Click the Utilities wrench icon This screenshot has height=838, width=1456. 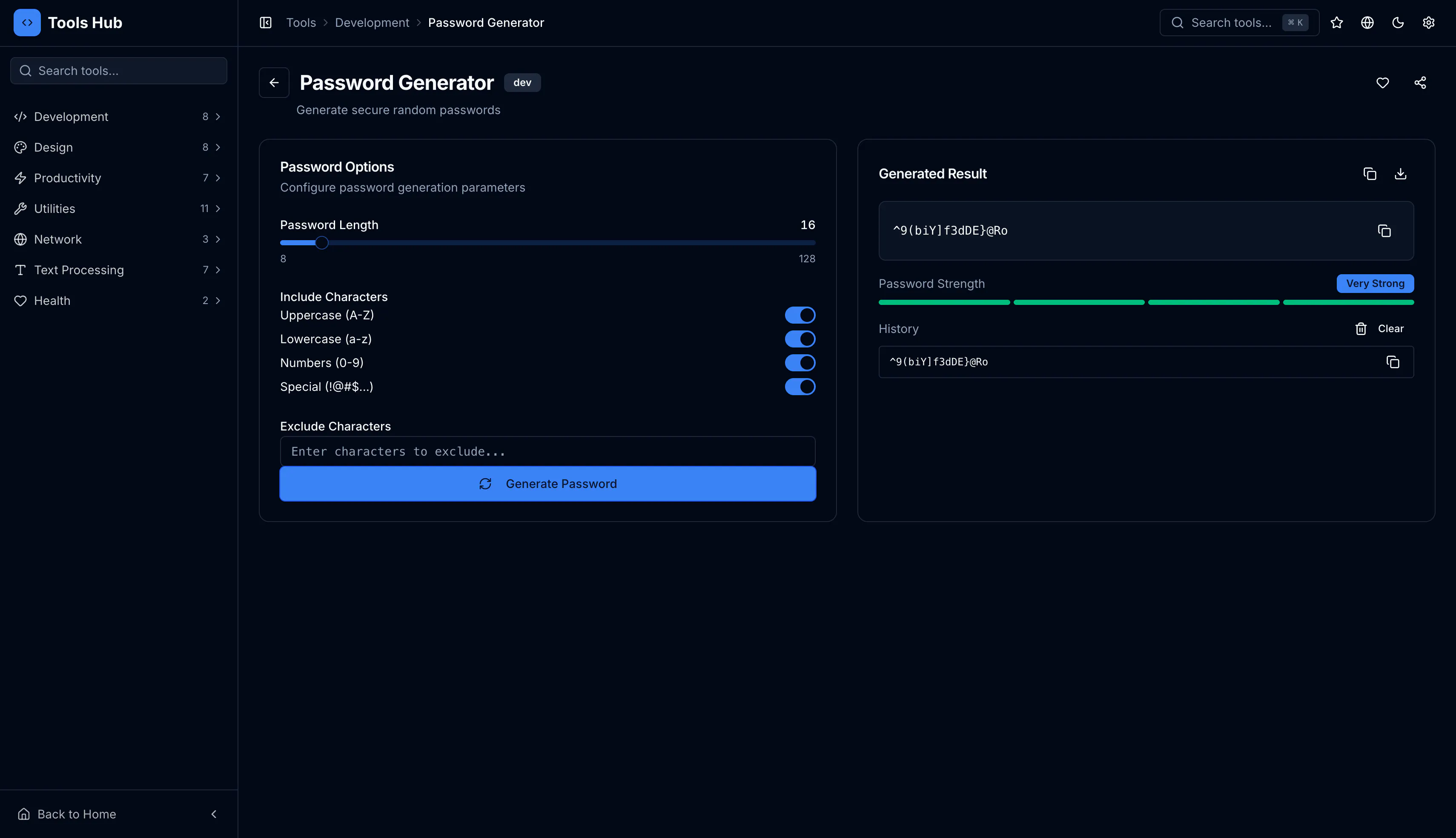21,209
